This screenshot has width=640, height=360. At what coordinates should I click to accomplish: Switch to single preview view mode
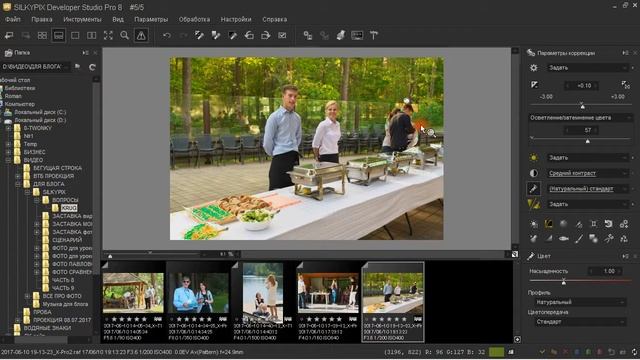point(75,36)
